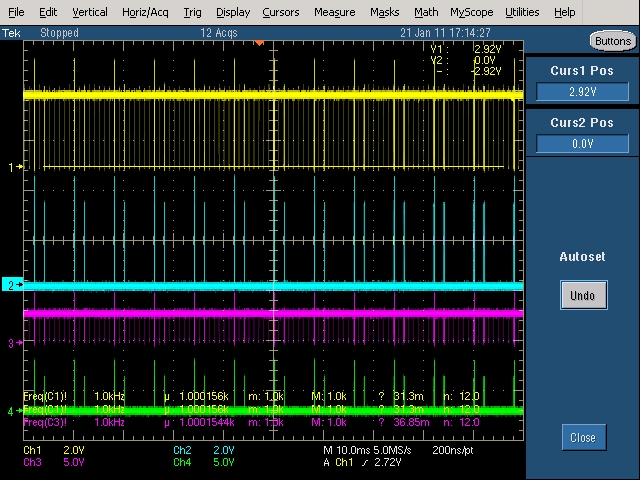Click the Undo autoset button

click(583, 295)
